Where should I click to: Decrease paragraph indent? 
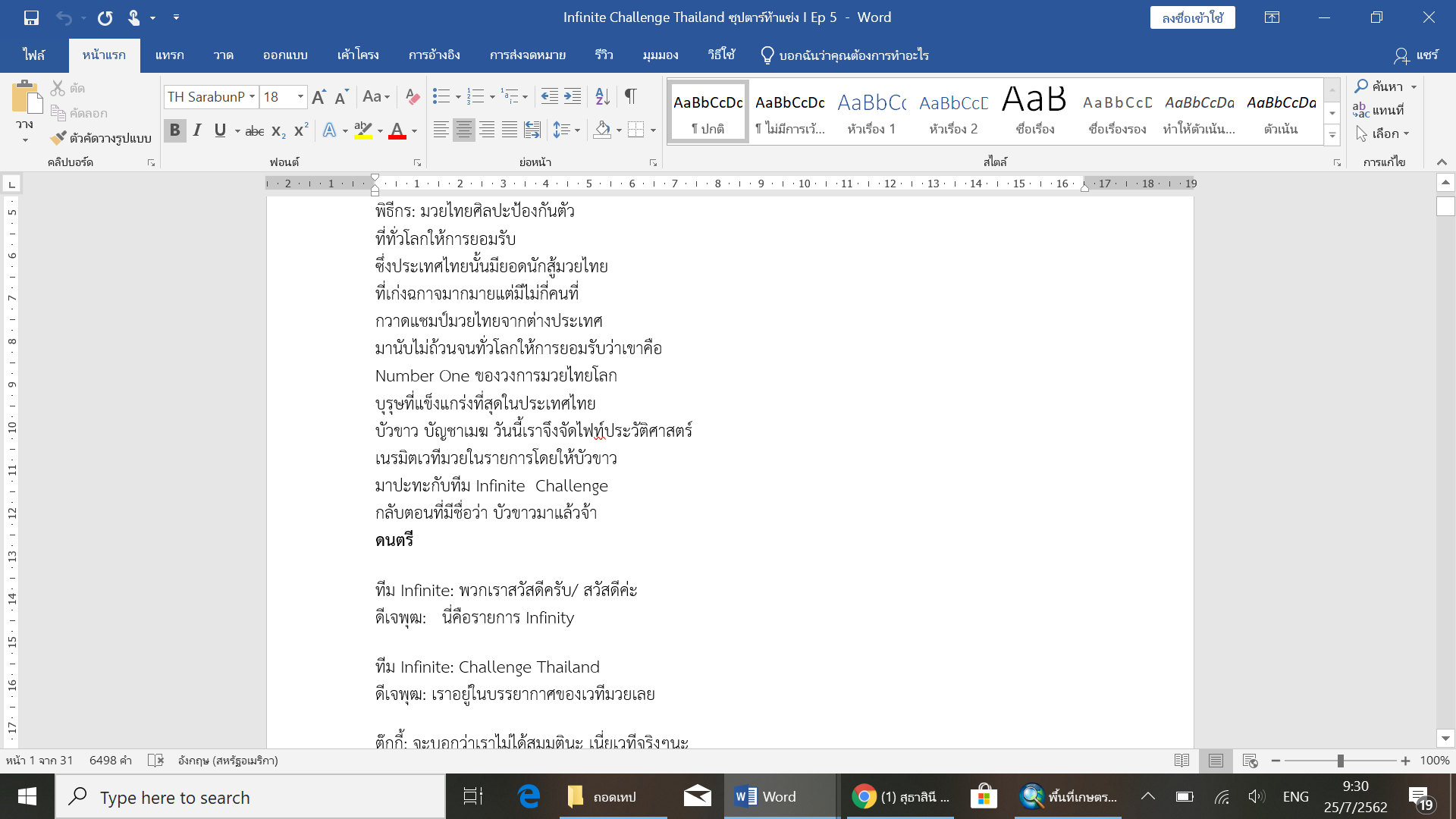pyautogui.click(x=550, y=96)
